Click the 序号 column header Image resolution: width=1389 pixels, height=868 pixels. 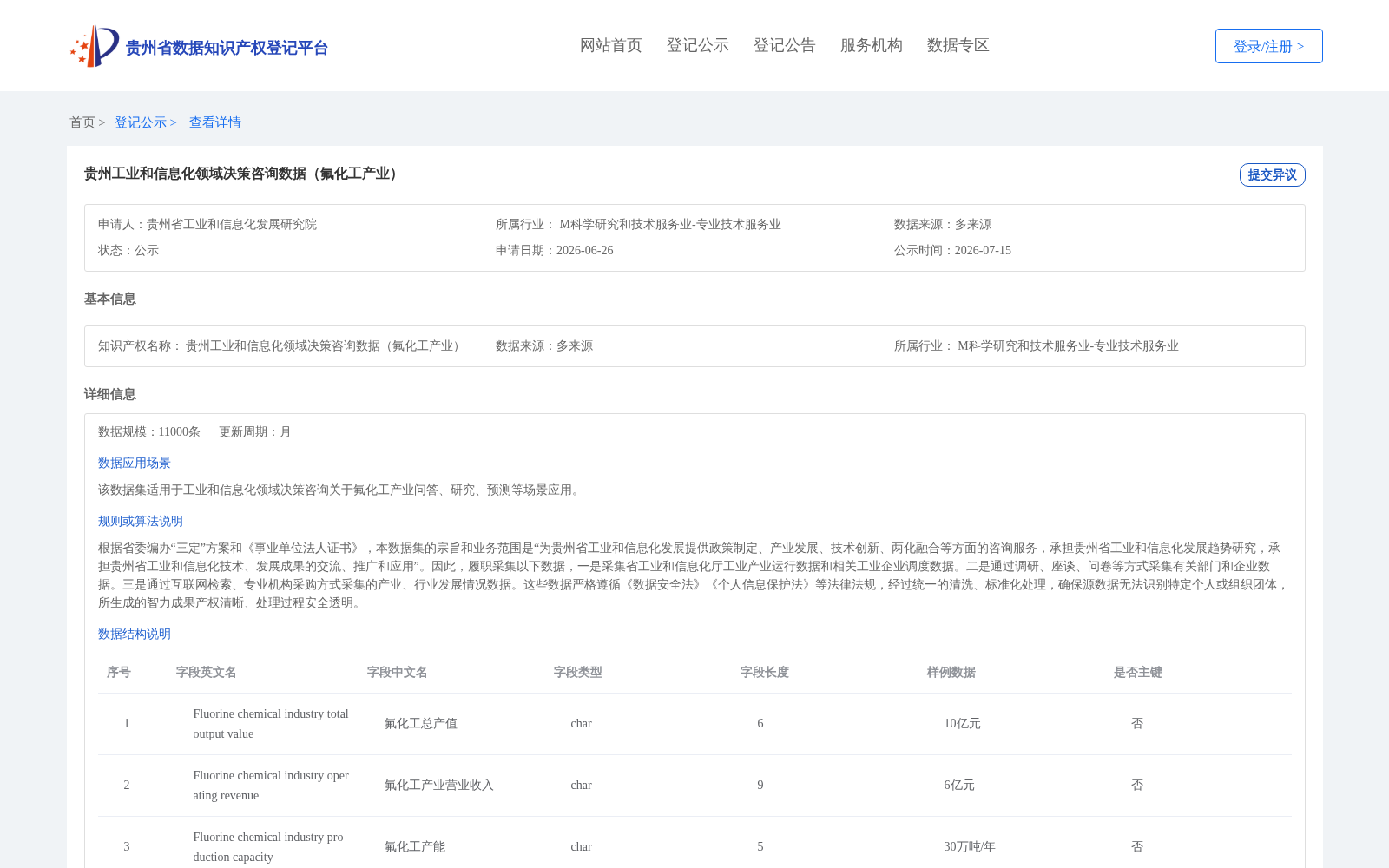pos(119,672)
